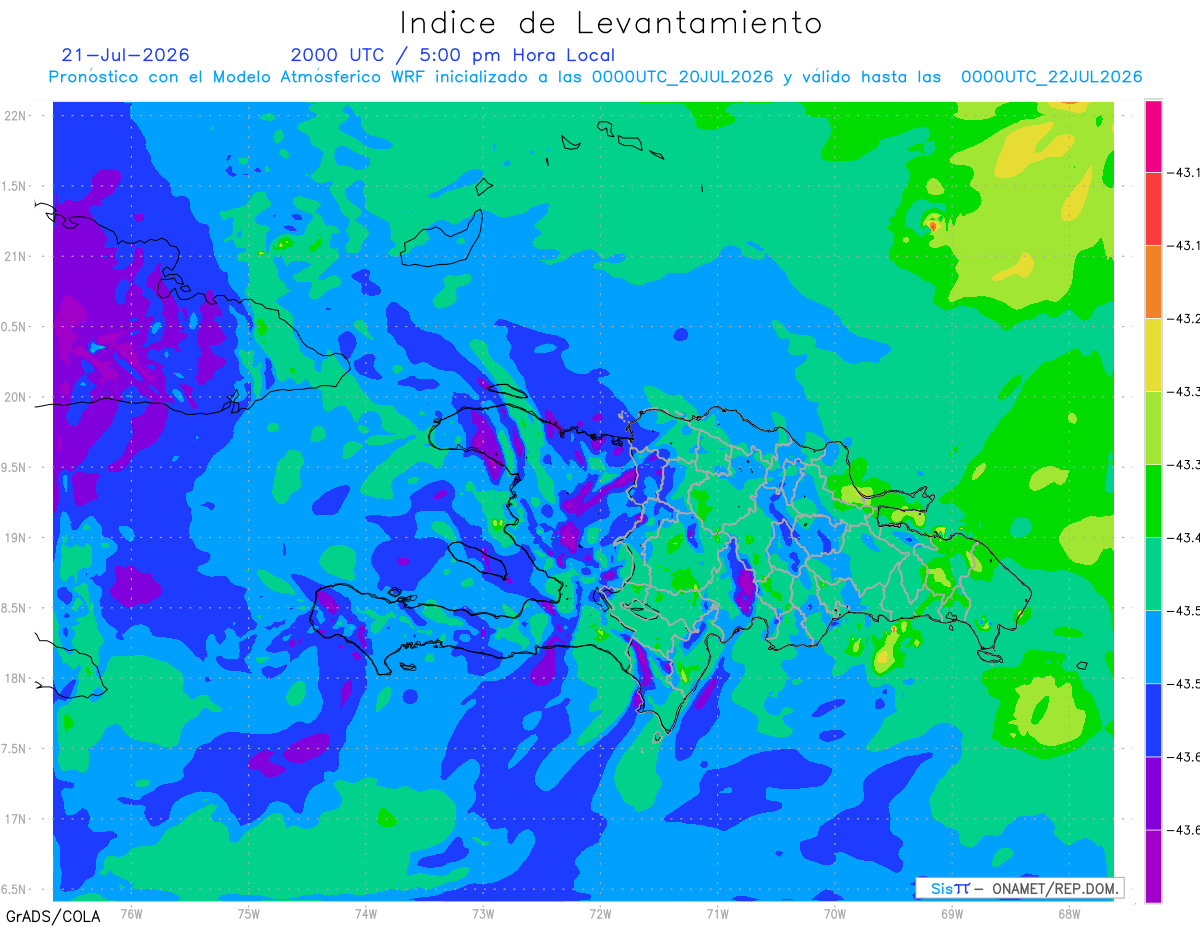Pick the teal green legend color band
The image size is (1200, 927).
(x=1153, y=574)
